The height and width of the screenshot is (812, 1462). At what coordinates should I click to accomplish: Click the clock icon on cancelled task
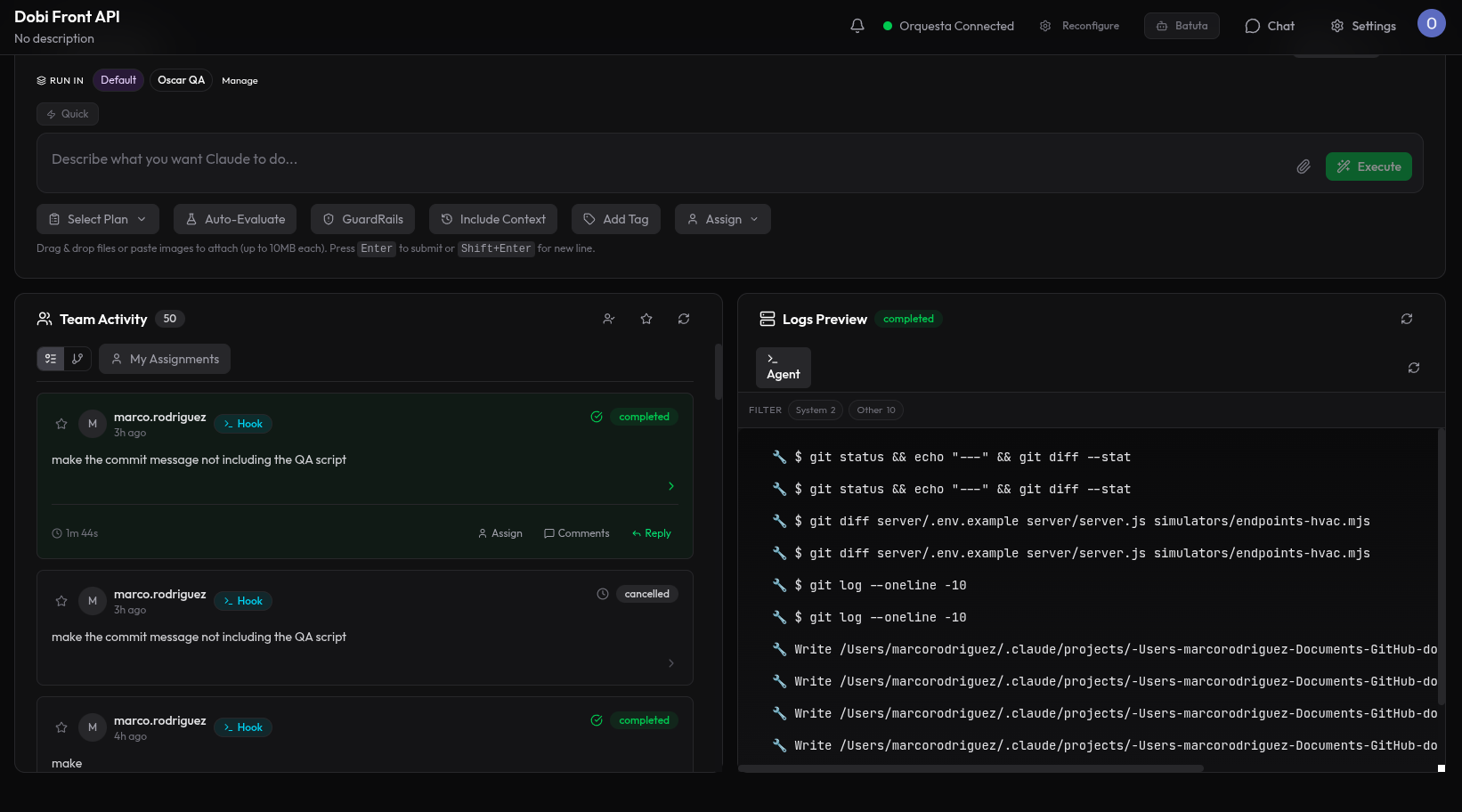coord(603,594)
